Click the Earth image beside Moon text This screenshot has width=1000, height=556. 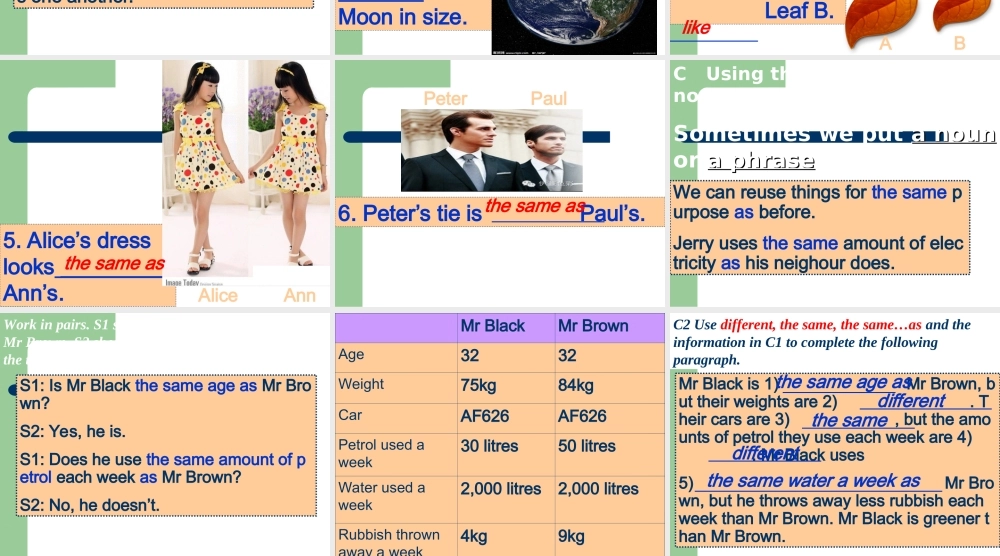click(x=574, y=26)
